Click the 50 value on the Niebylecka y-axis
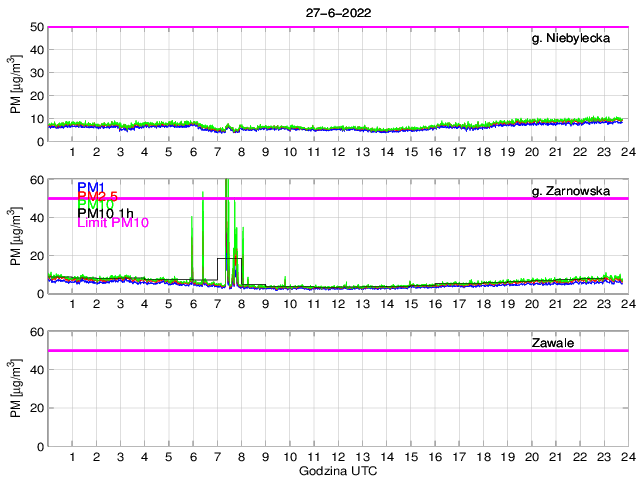The image size is (640, 480). click(33, 27)
